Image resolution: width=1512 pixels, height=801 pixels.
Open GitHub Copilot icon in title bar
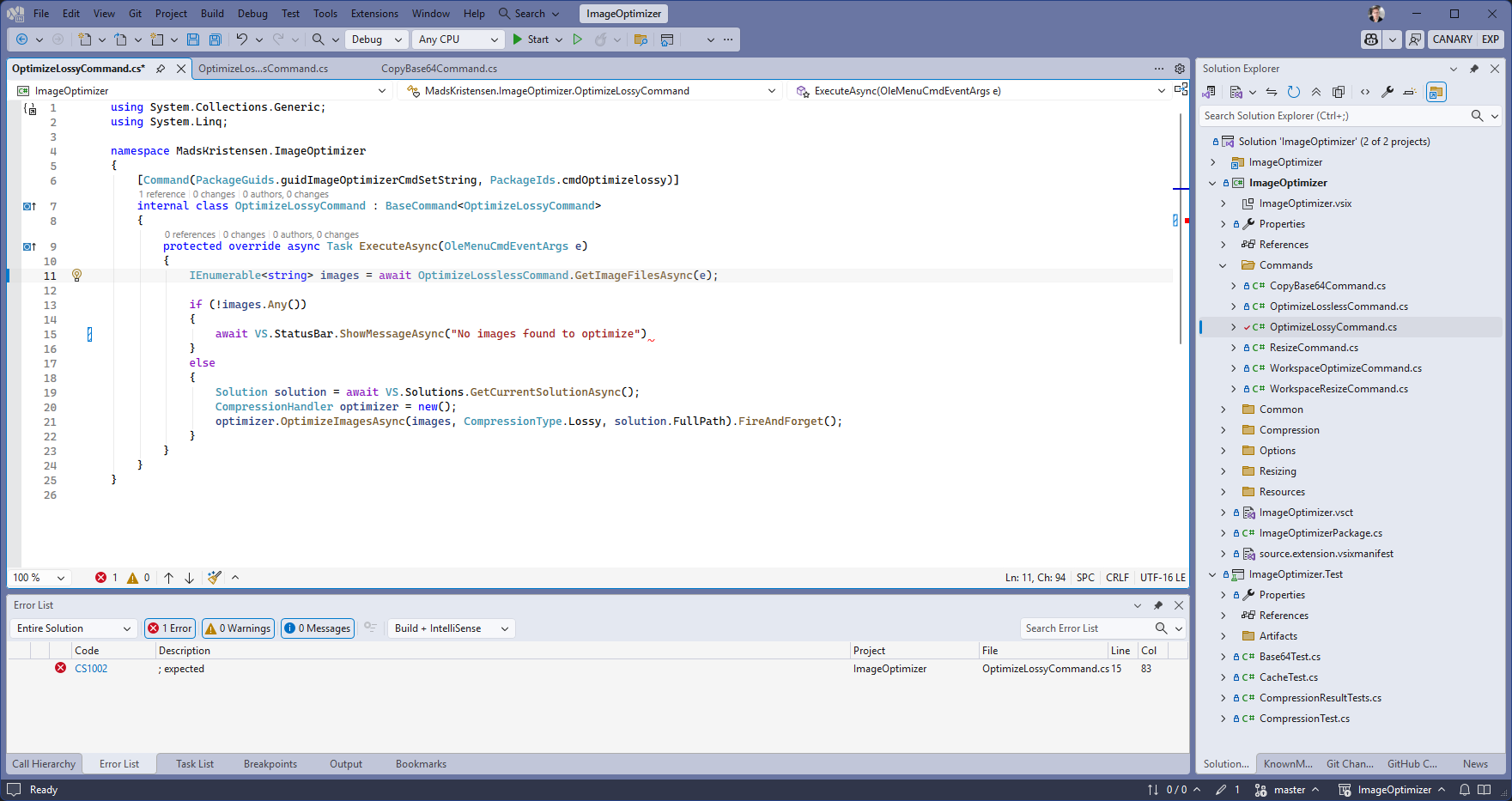pos(1371,39)
